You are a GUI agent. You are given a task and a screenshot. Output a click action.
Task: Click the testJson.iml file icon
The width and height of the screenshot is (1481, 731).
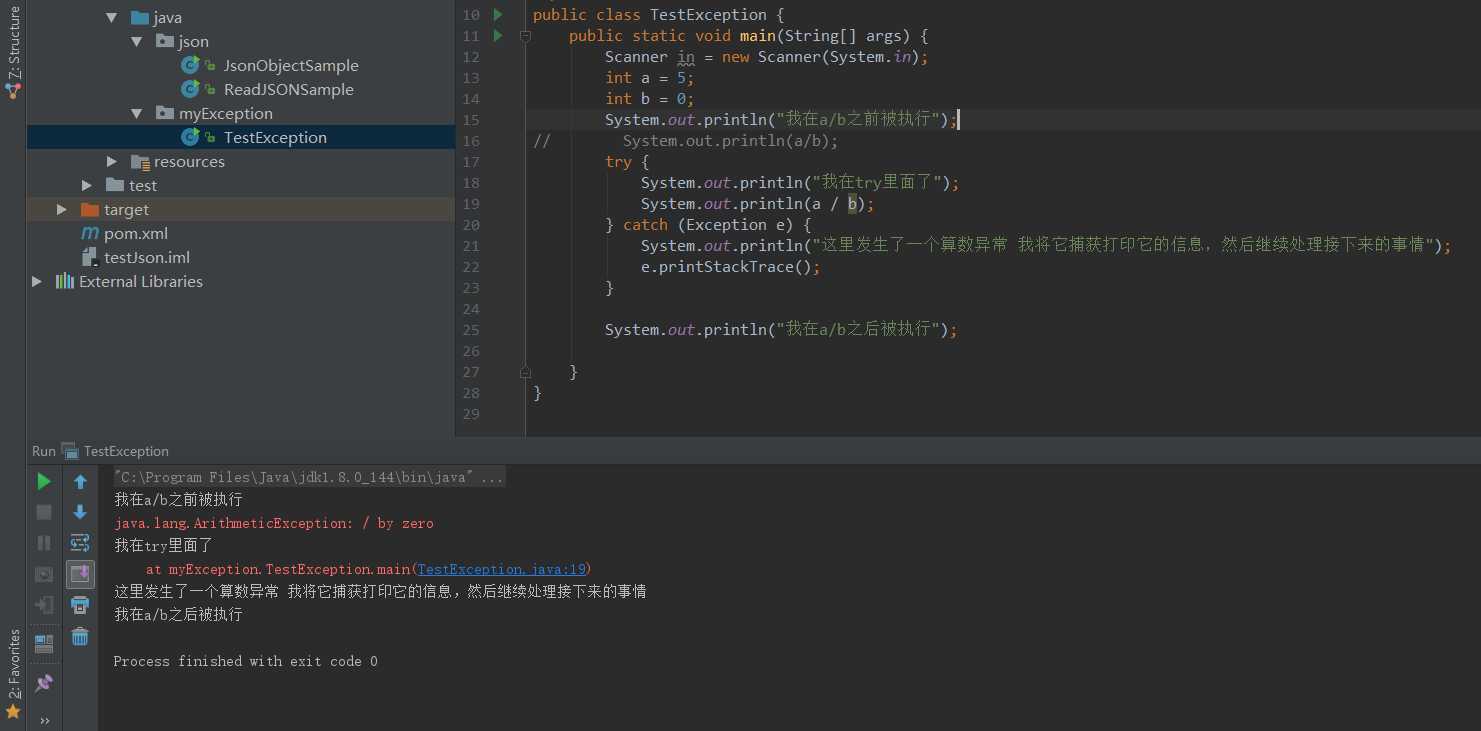coord(89,258)
